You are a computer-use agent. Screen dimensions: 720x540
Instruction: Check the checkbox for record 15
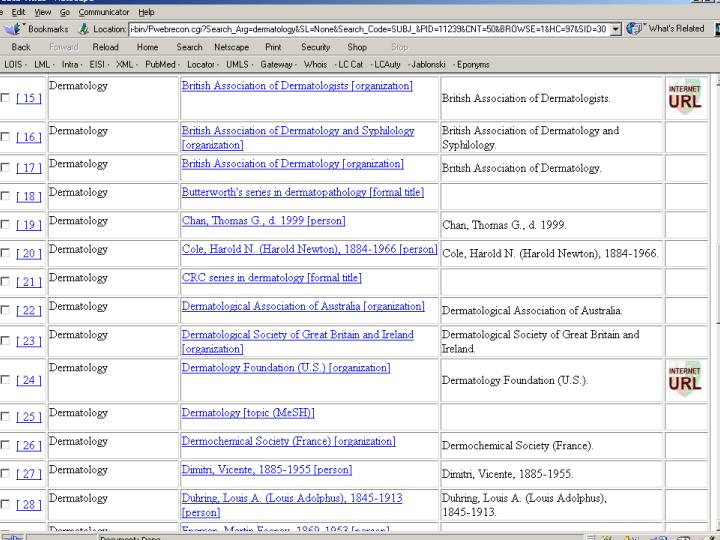[7, 98]
